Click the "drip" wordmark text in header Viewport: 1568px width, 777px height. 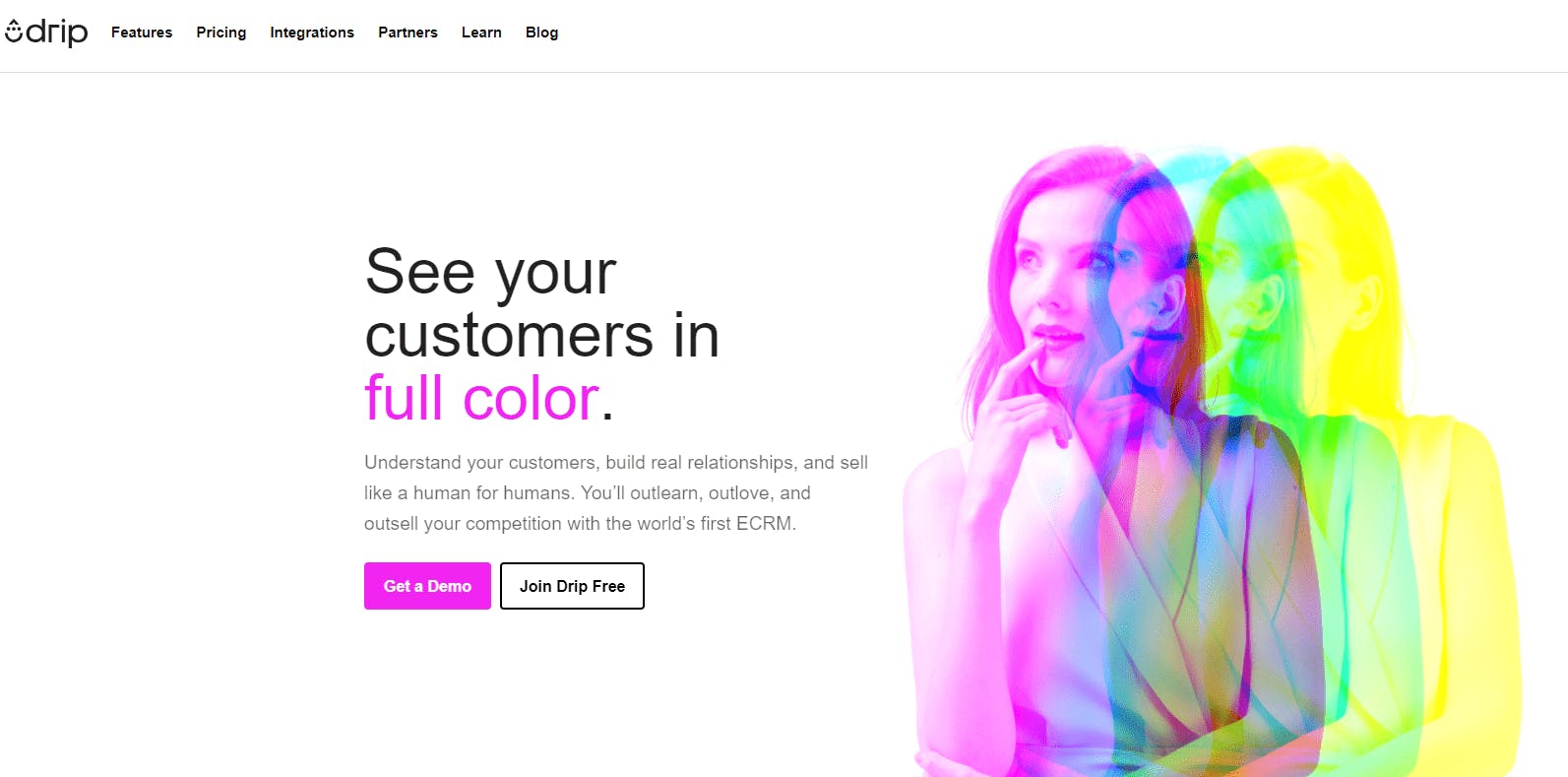[x=57, y=32]
